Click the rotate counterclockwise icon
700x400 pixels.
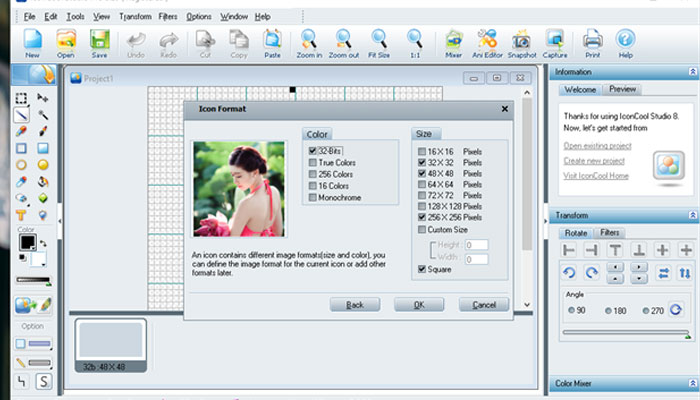[569, 272]
